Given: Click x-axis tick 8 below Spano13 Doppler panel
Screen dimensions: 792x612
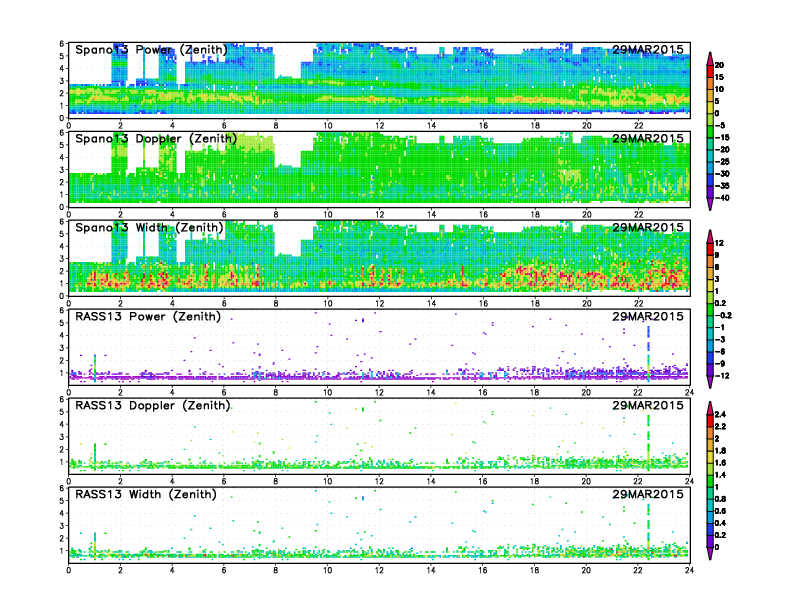Looking at the screenshot, I should point(276,214).
